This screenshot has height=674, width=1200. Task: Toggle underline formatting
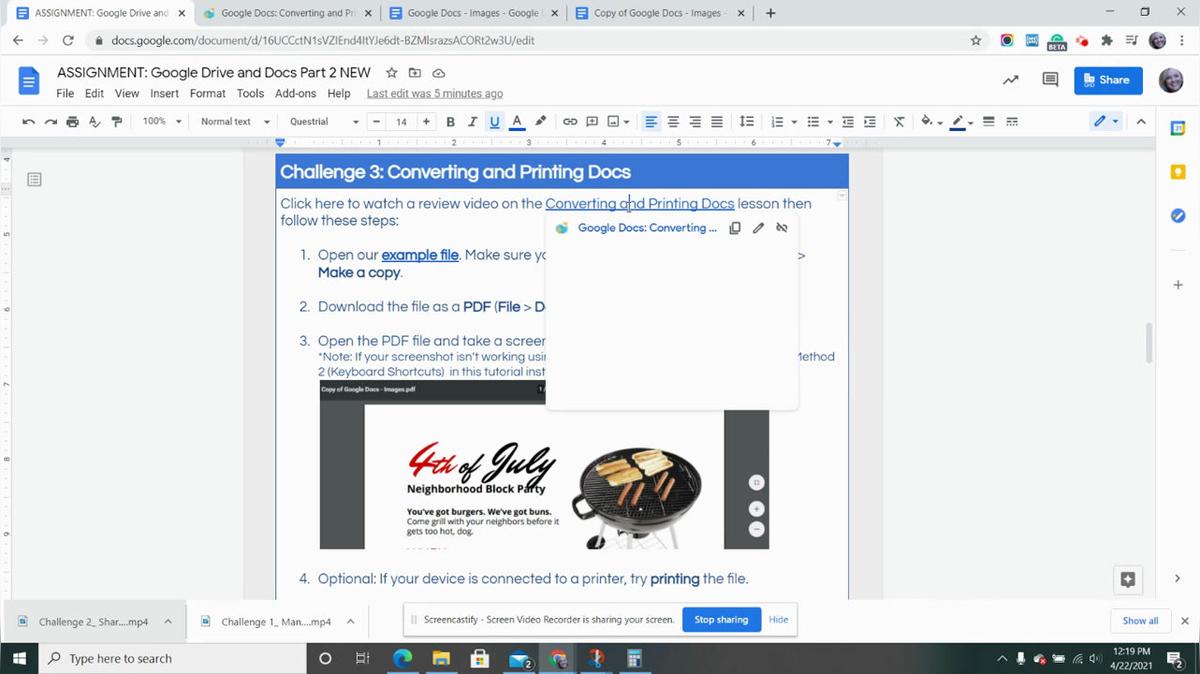494,122
